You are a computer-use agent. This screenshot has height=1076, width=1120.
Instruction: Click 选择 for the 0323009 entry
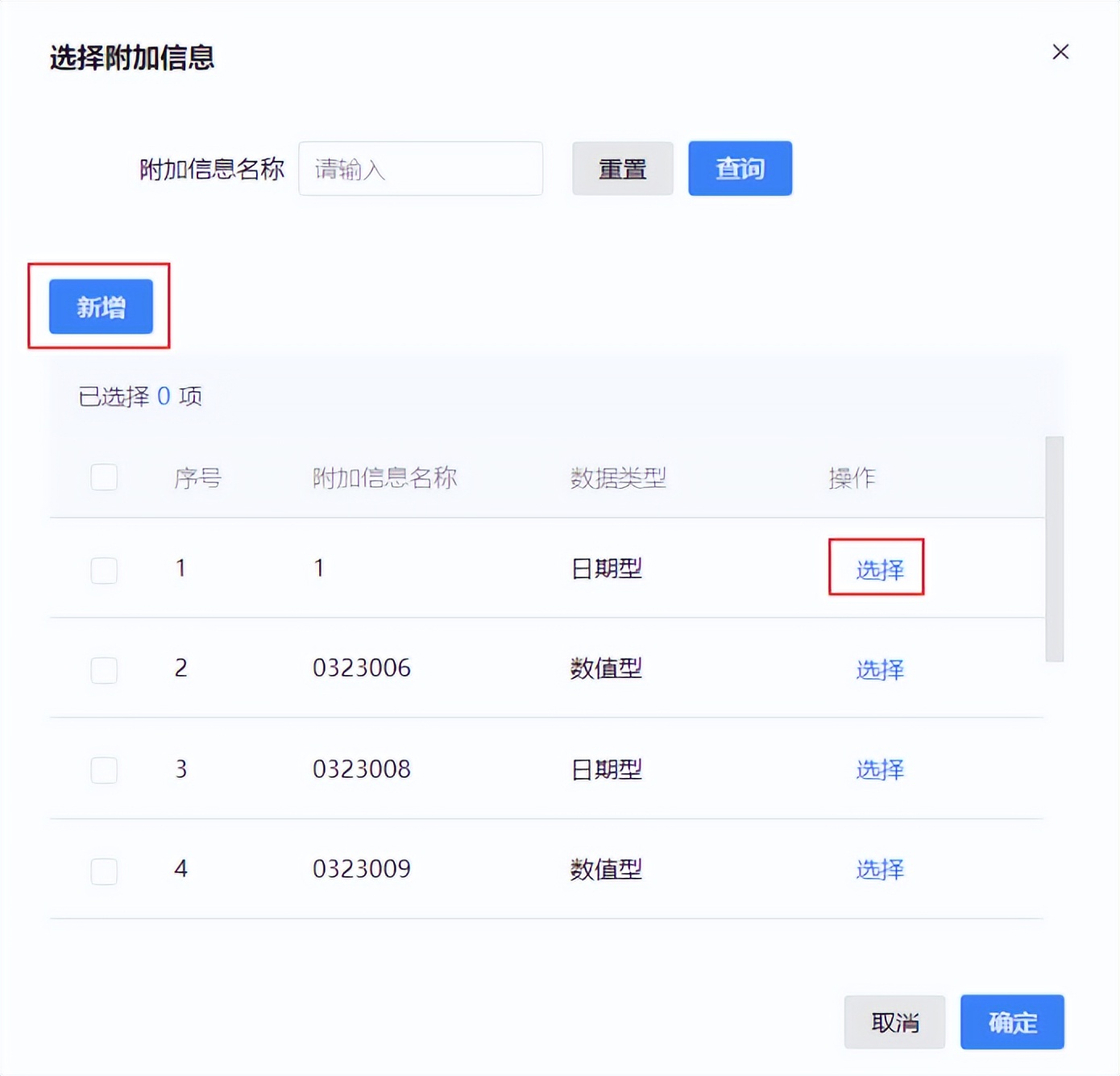coord(878,870)
